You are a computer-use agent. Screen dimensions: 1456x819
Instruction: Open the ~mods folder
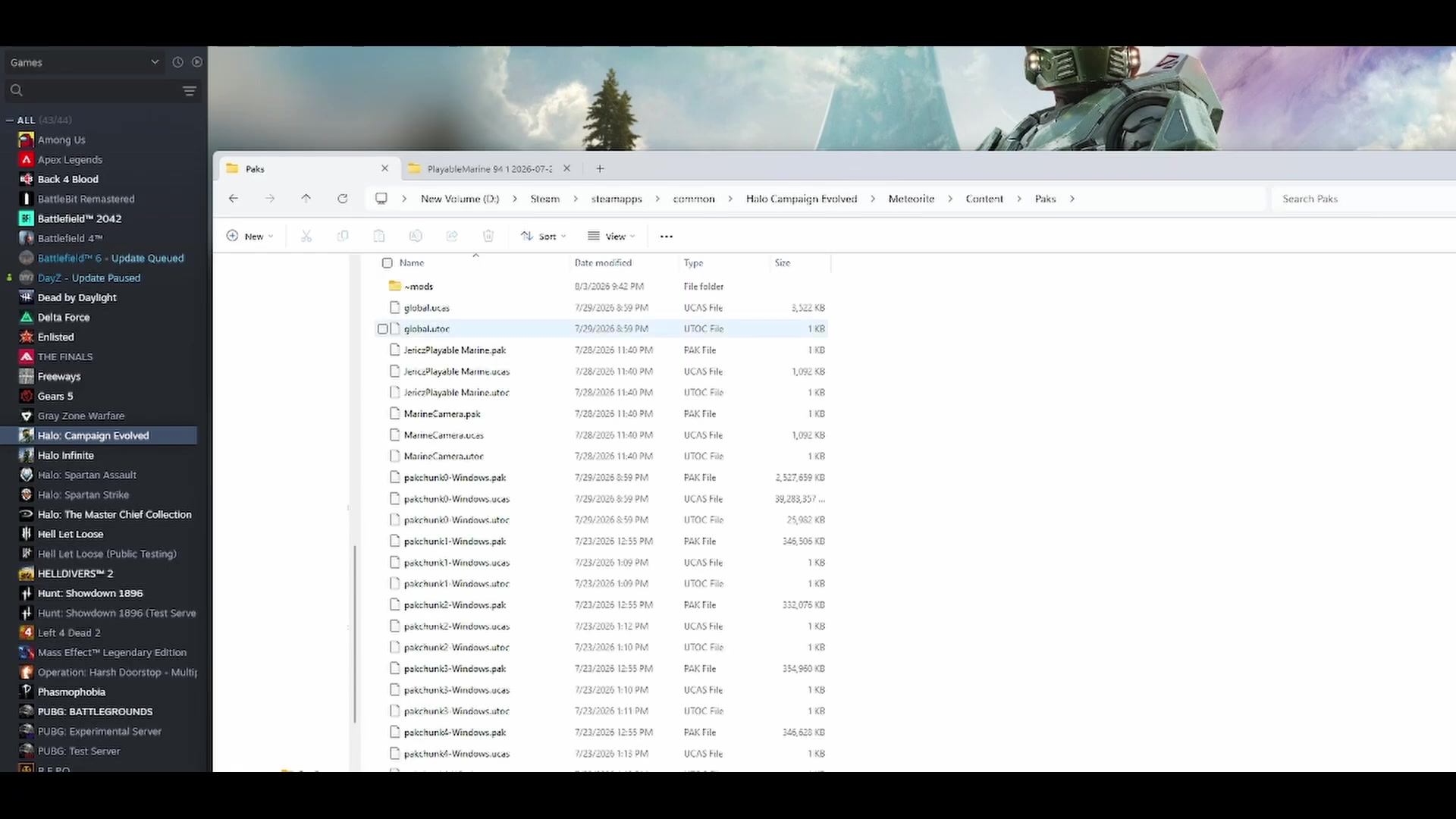[x=419, y=286]
